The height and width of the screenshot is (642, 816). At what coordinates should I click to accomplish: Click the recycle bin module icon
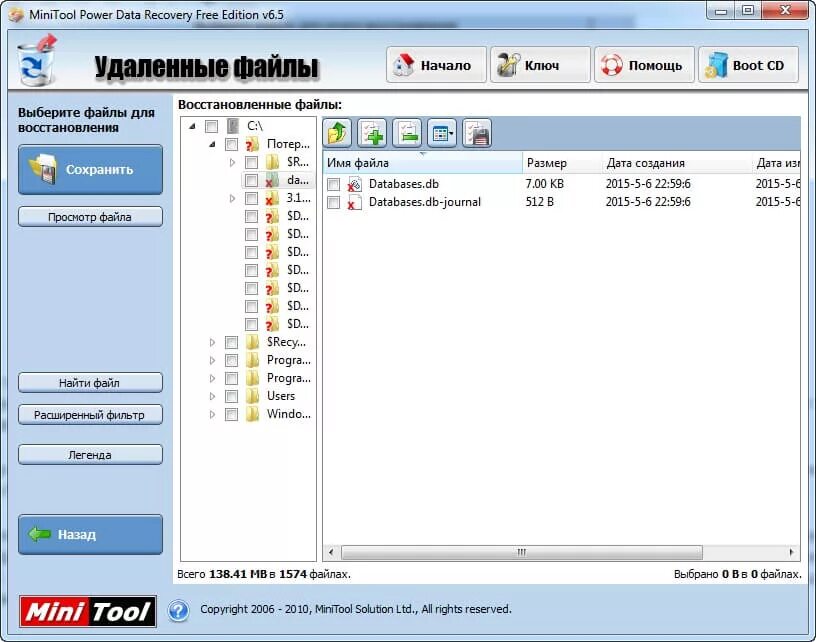coord(36,61)
